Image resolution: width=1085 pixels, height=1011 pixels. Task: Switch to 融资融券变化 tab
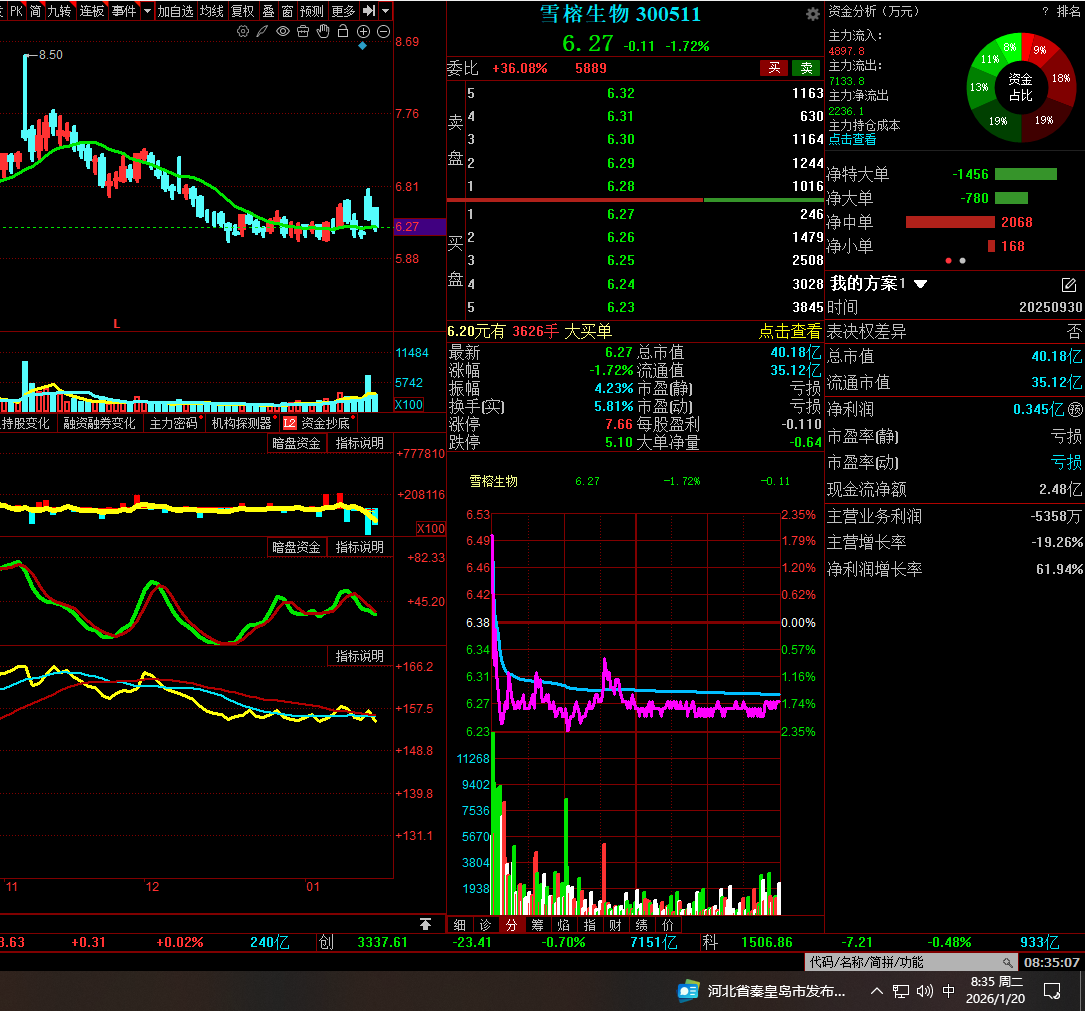click(x=99, y=423)
